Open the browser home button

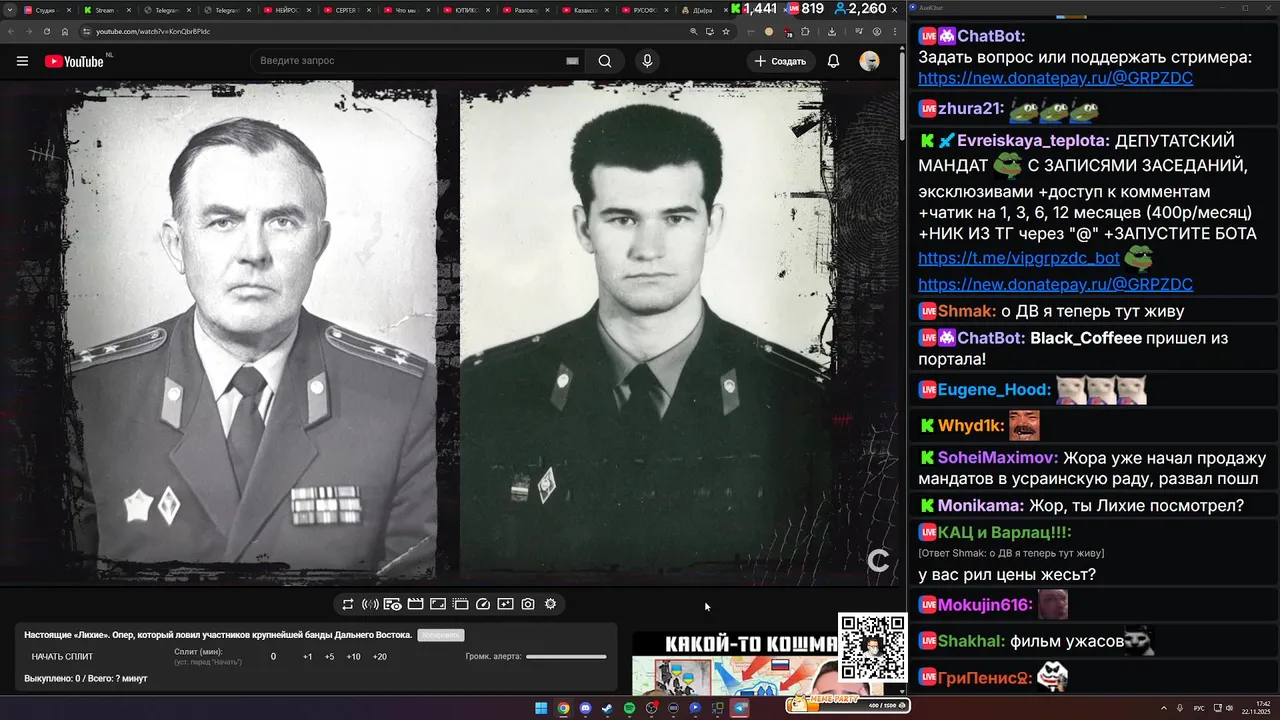coord(65,31)
